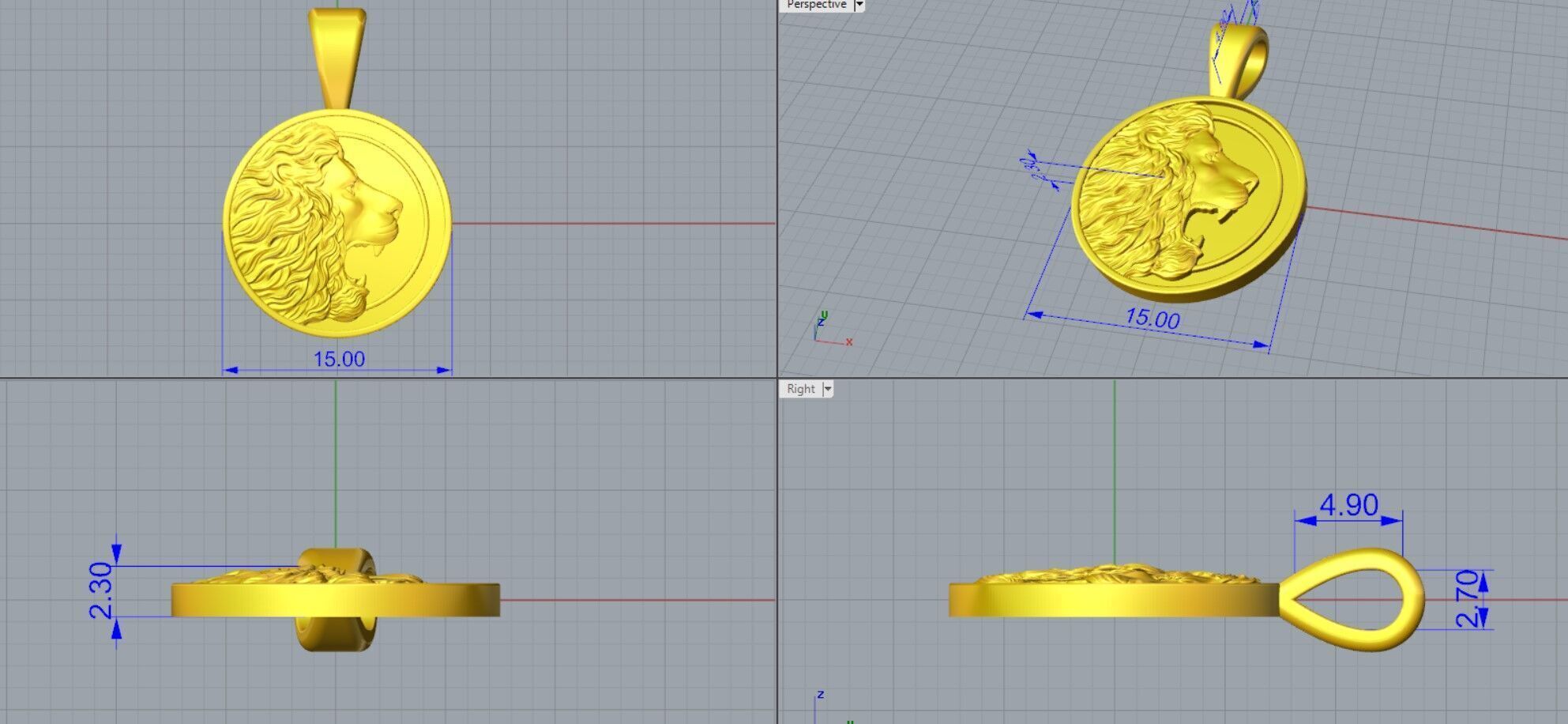
Task: Select the pendant disc edge in Right viewport
Action: [x=1114, y=600]
